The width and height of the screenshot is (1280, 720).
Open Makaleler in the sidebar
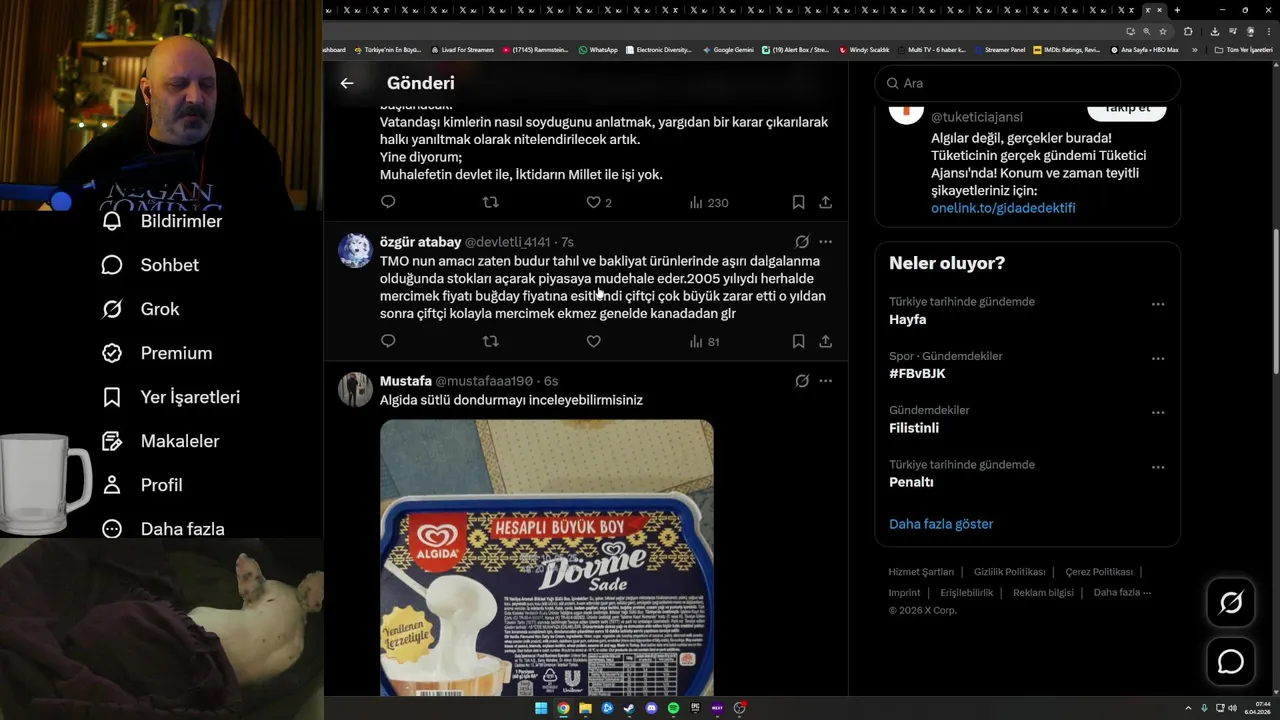click(160, 441)
